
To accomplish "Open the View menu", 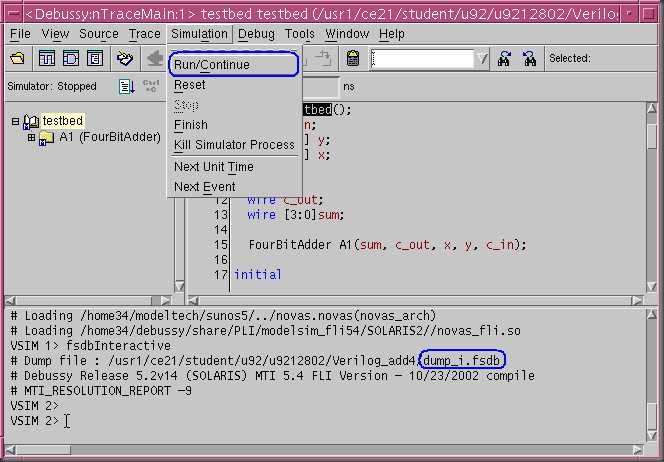I will [55, 33].
